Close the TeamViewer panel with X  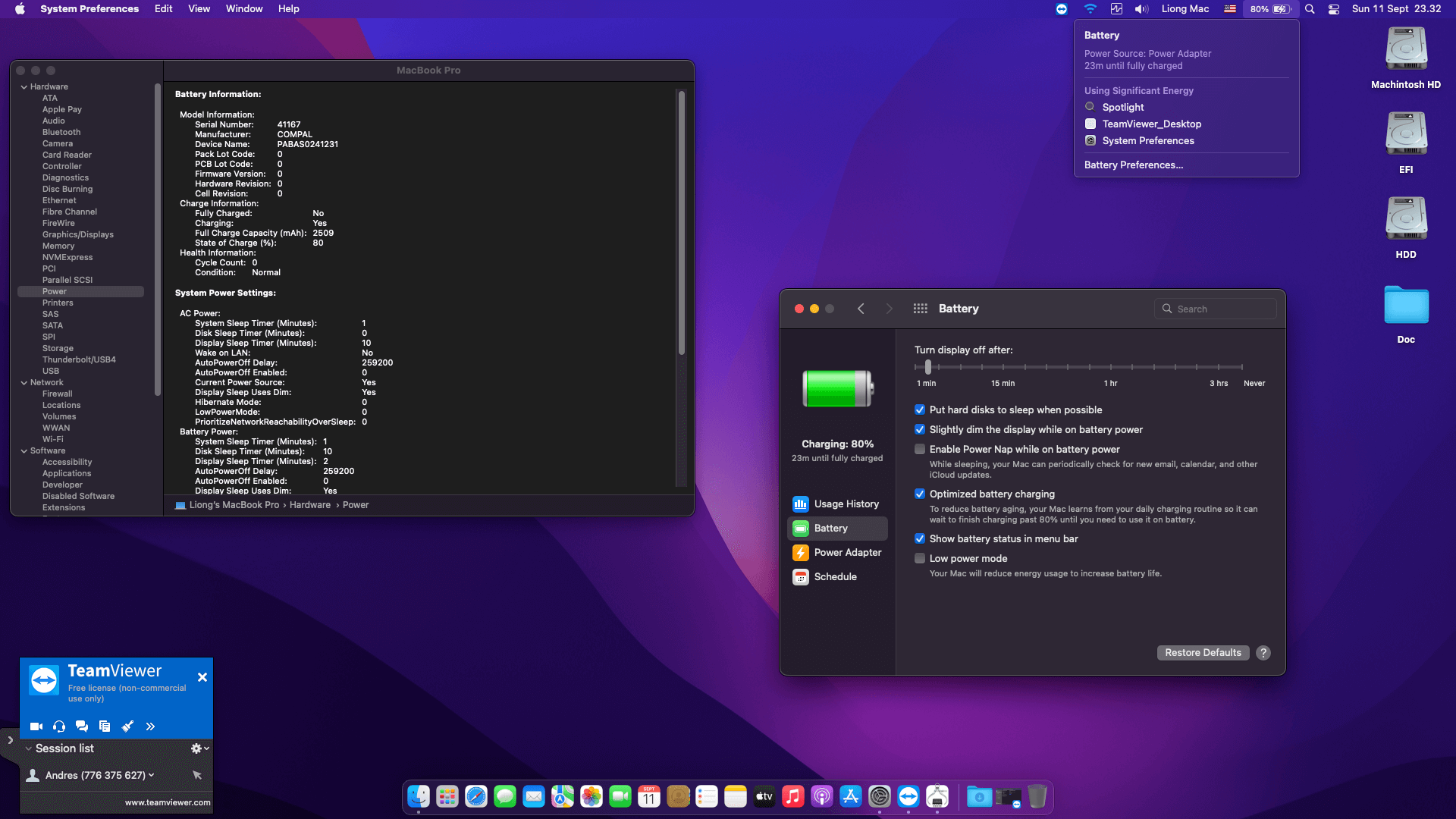pos(202,677)
